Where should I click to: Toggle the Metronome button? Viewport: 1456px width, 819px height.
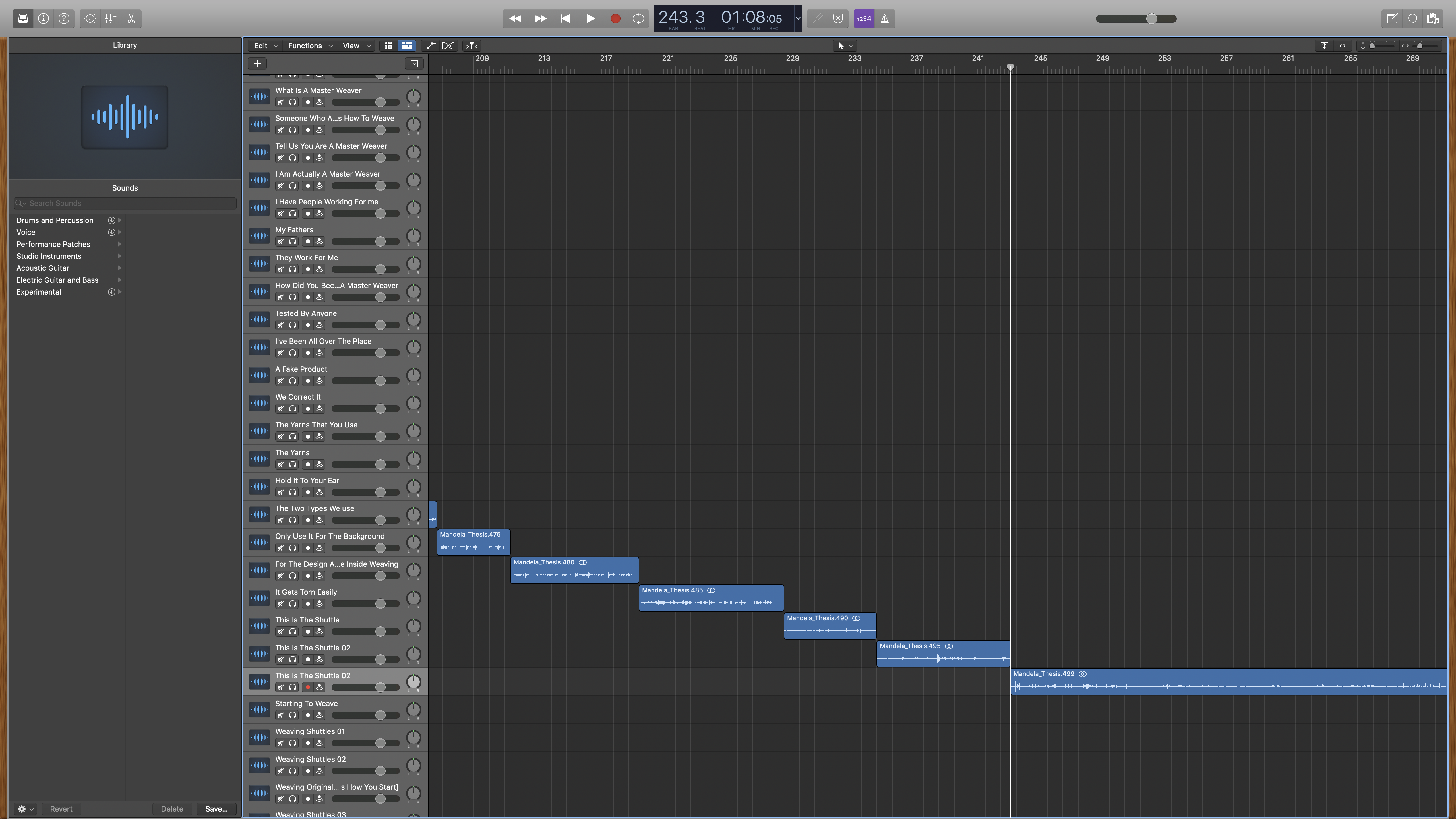[x=885, y=19]
